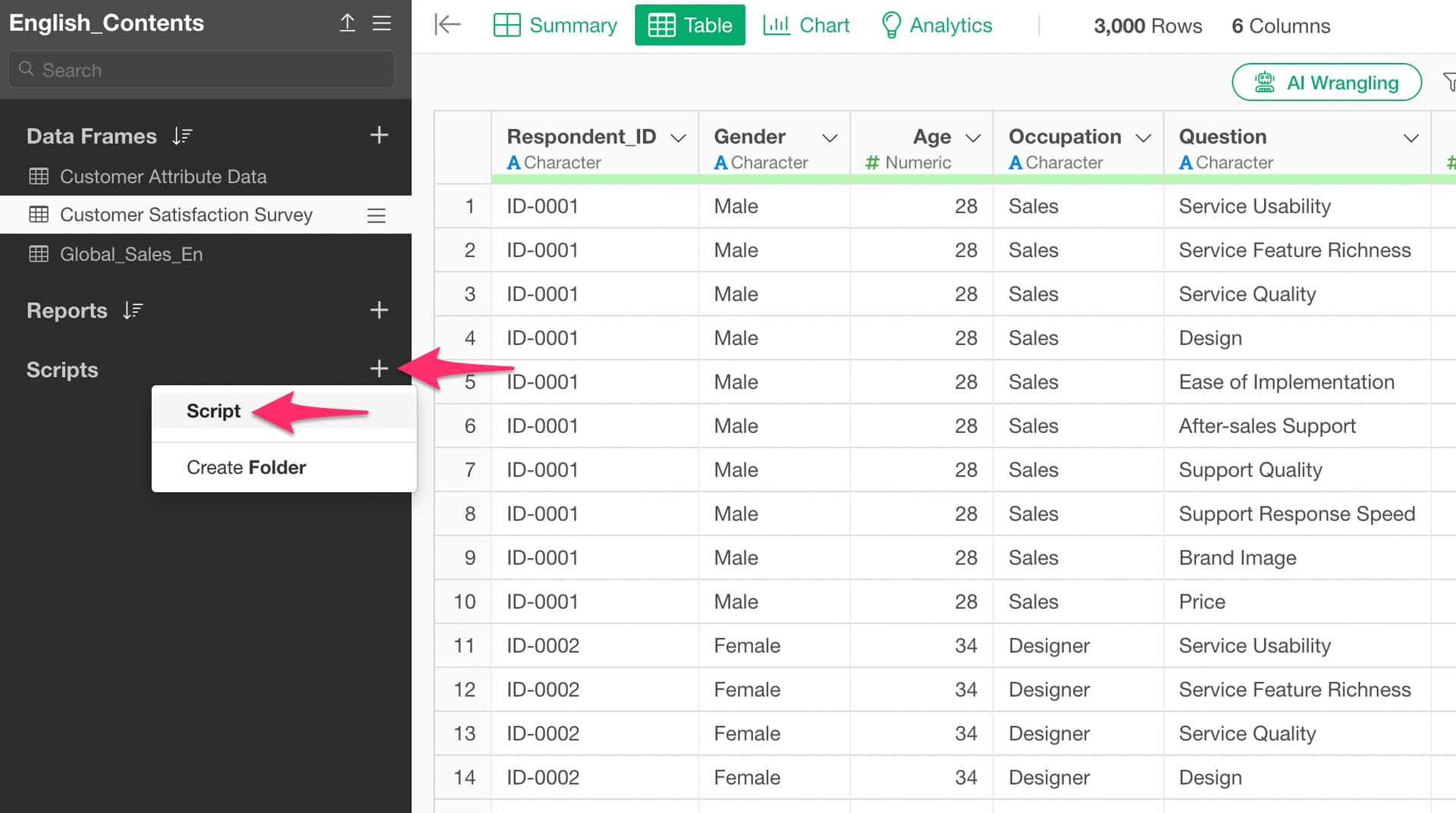Open the Gender column menu
This screenshot has width=1456, height=813.
830,137
